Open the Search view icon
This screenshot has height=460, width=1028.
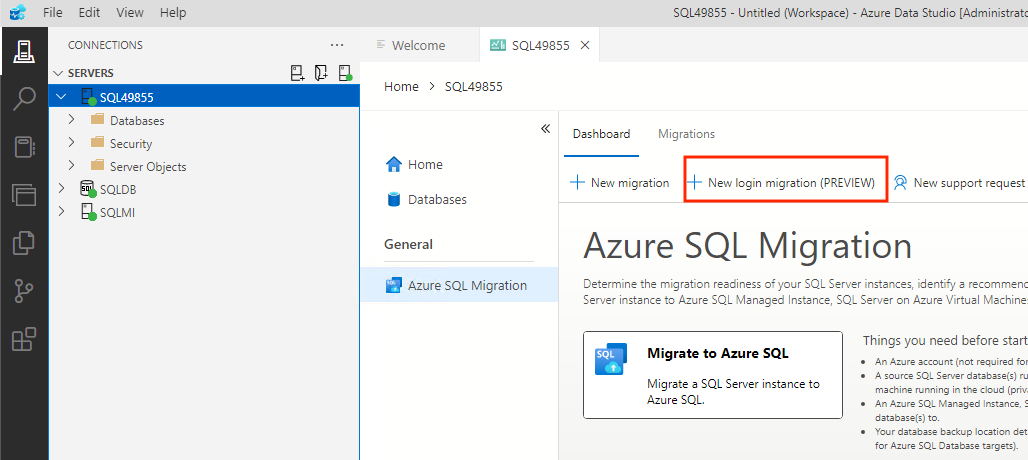(x=24, y=99)
